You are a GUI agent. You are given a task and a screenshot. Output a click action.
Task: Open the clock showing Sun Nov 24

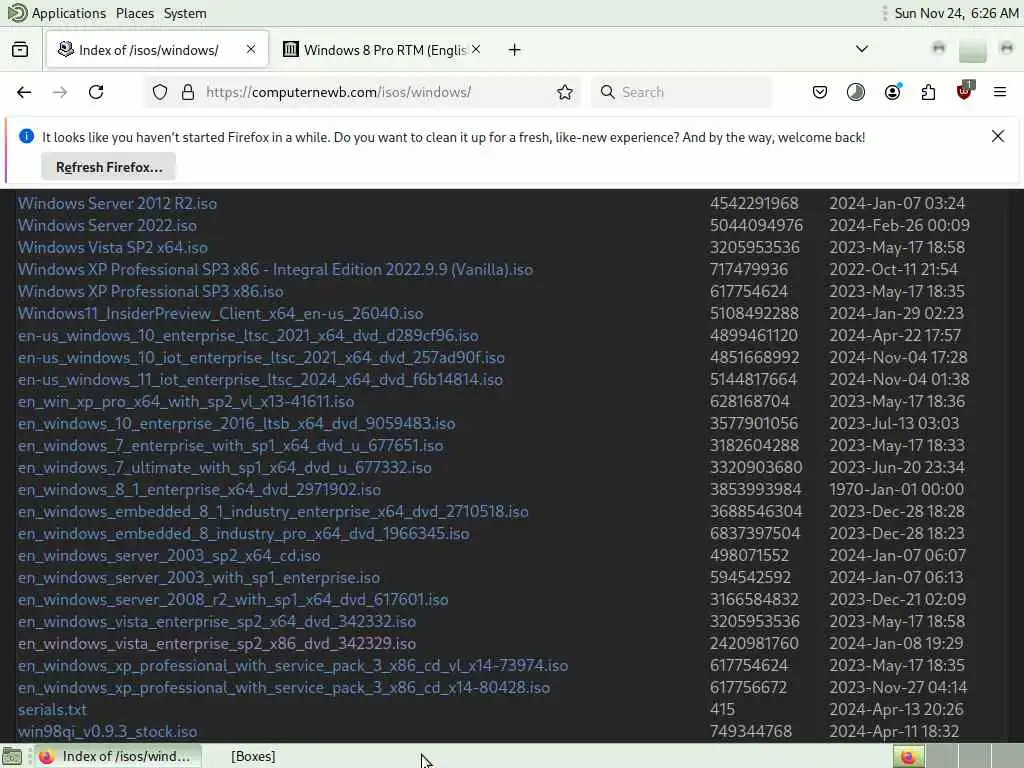(956, 13)
